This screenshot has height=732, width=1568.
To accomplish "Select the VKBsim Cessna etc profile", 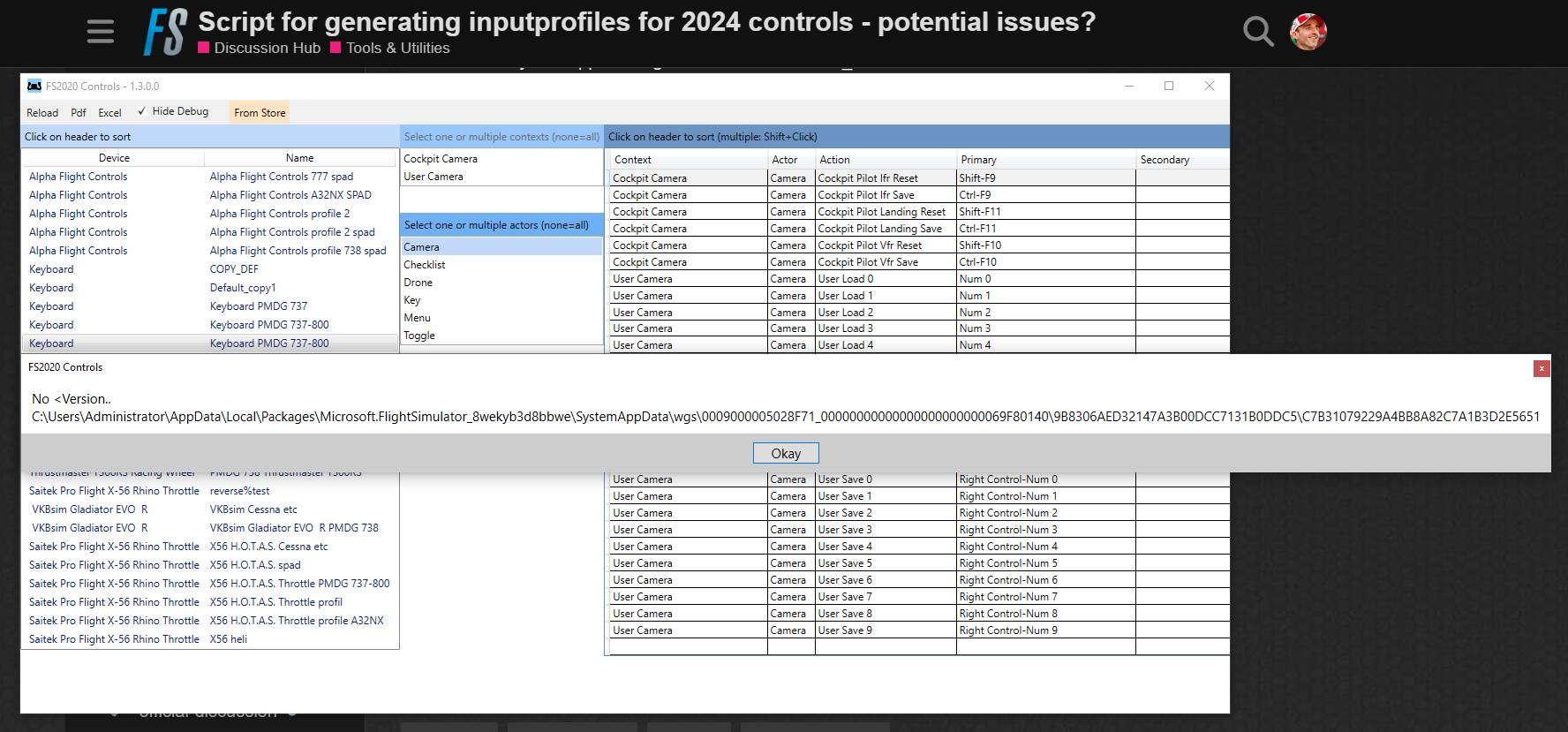I will pyautogui.click(x=253, y=509).
